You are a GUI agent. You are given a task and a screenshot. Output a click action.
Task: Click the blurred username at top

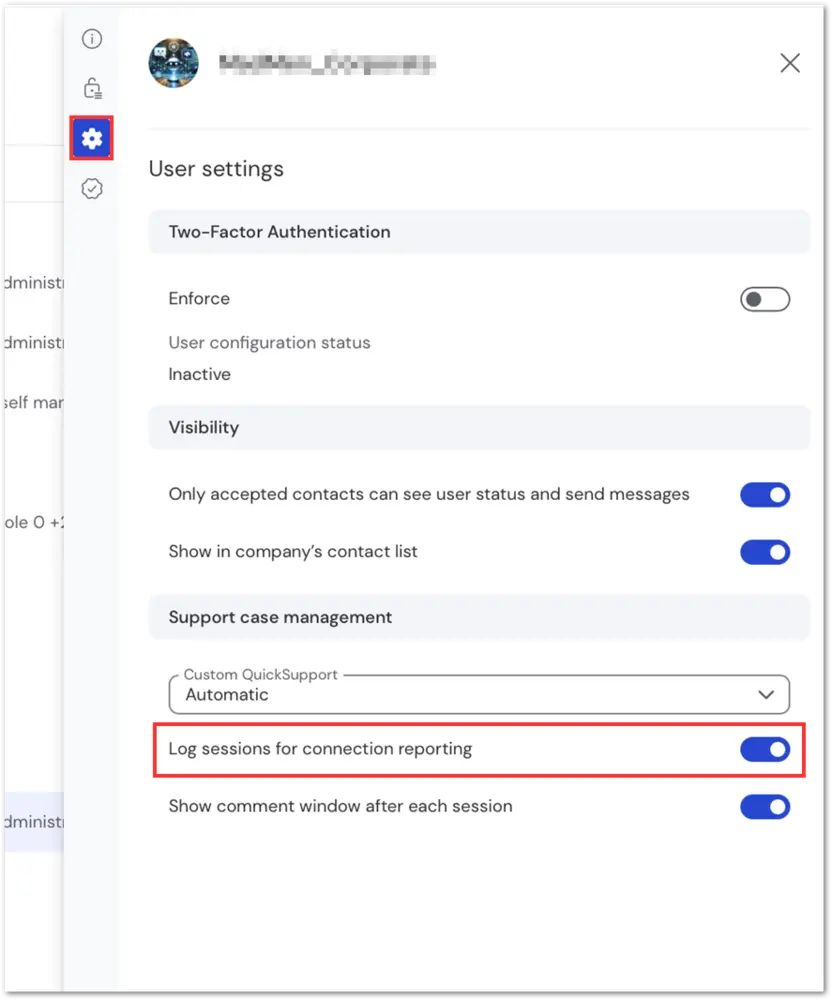pyautogui.click(x=327, y=64)
